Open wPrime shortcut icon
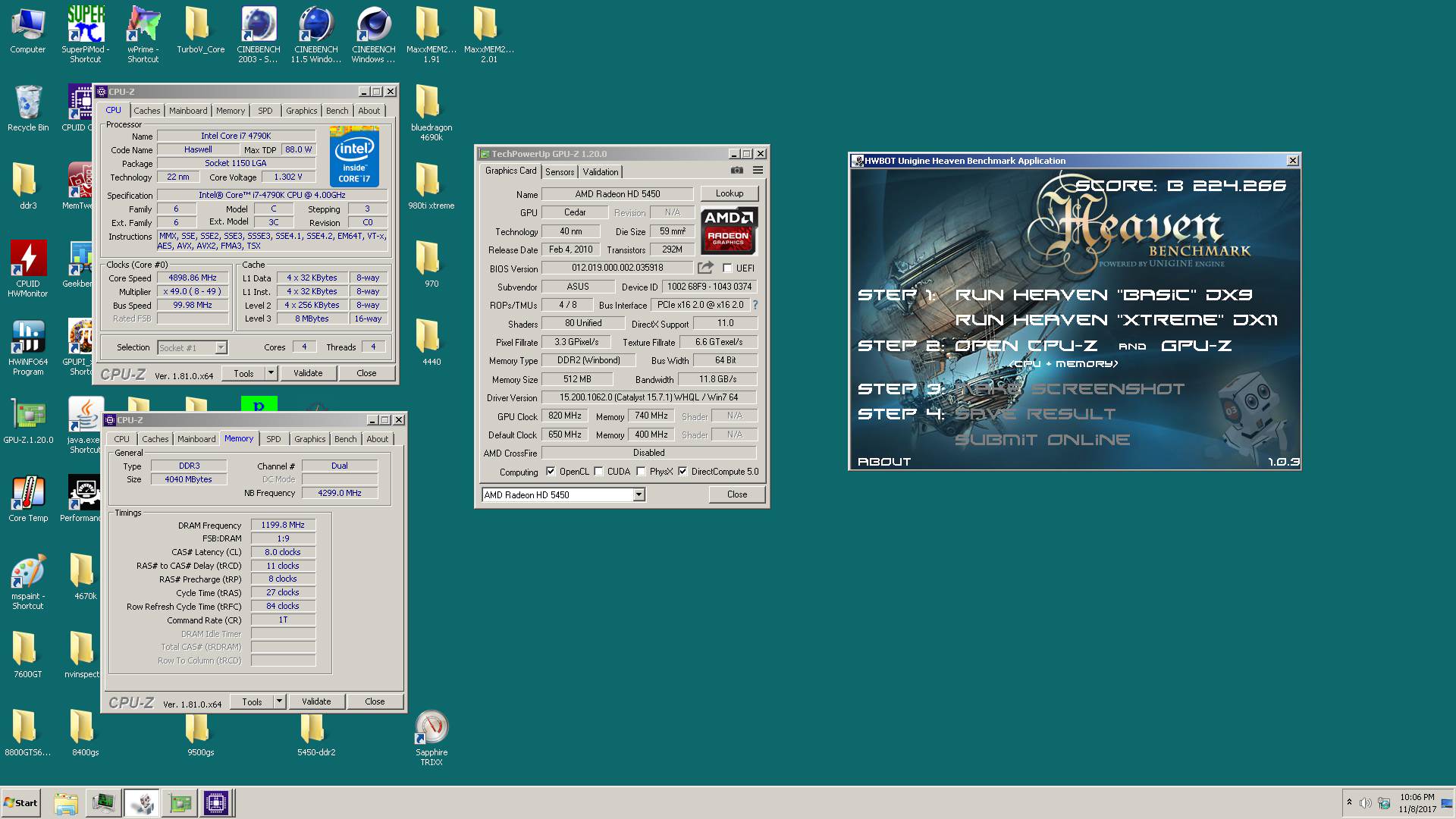Viewport: 1456px width, 819px height. [143, 33]
